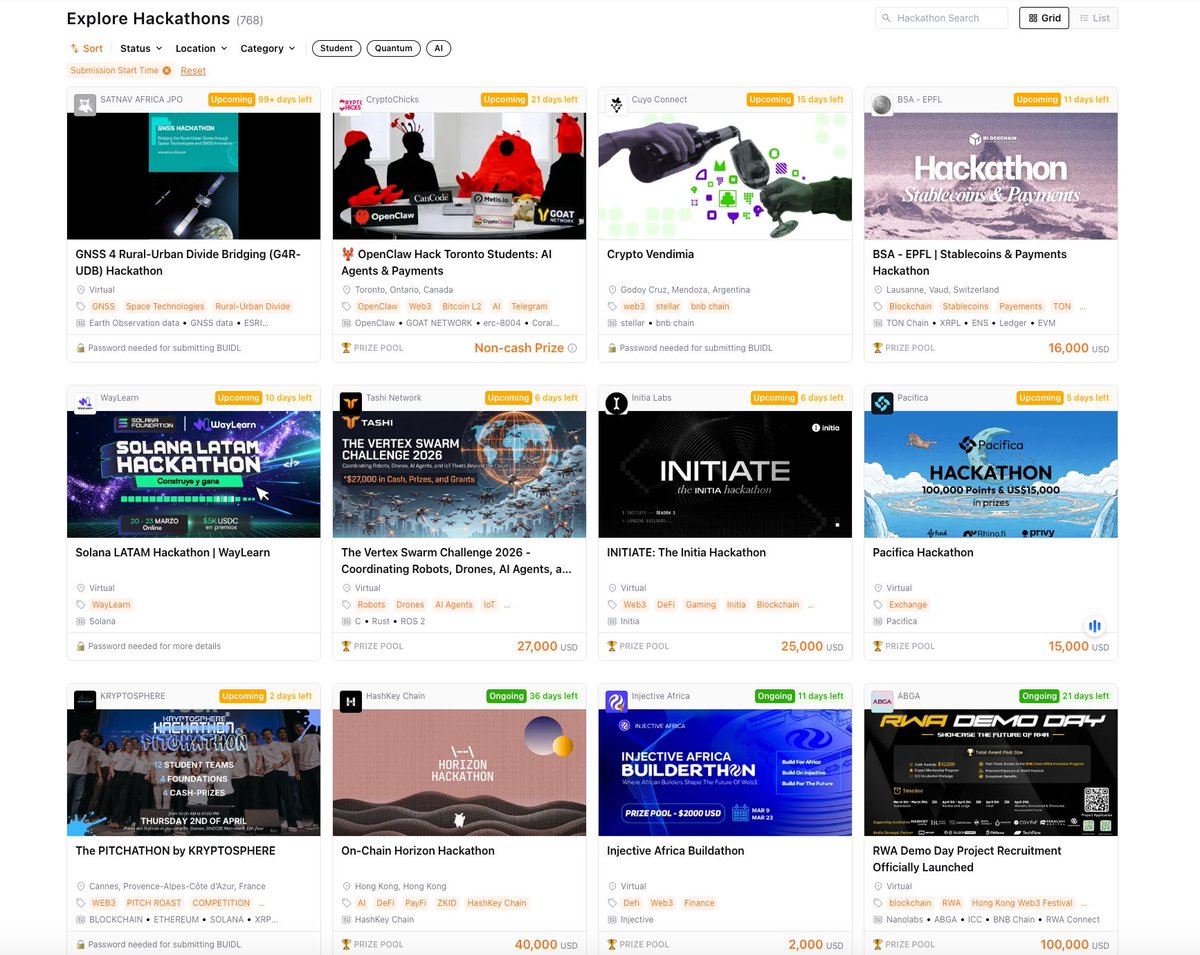The image size is (1200, 955).
Task: Click the WayLearn organizer logo
Action: 85,403
